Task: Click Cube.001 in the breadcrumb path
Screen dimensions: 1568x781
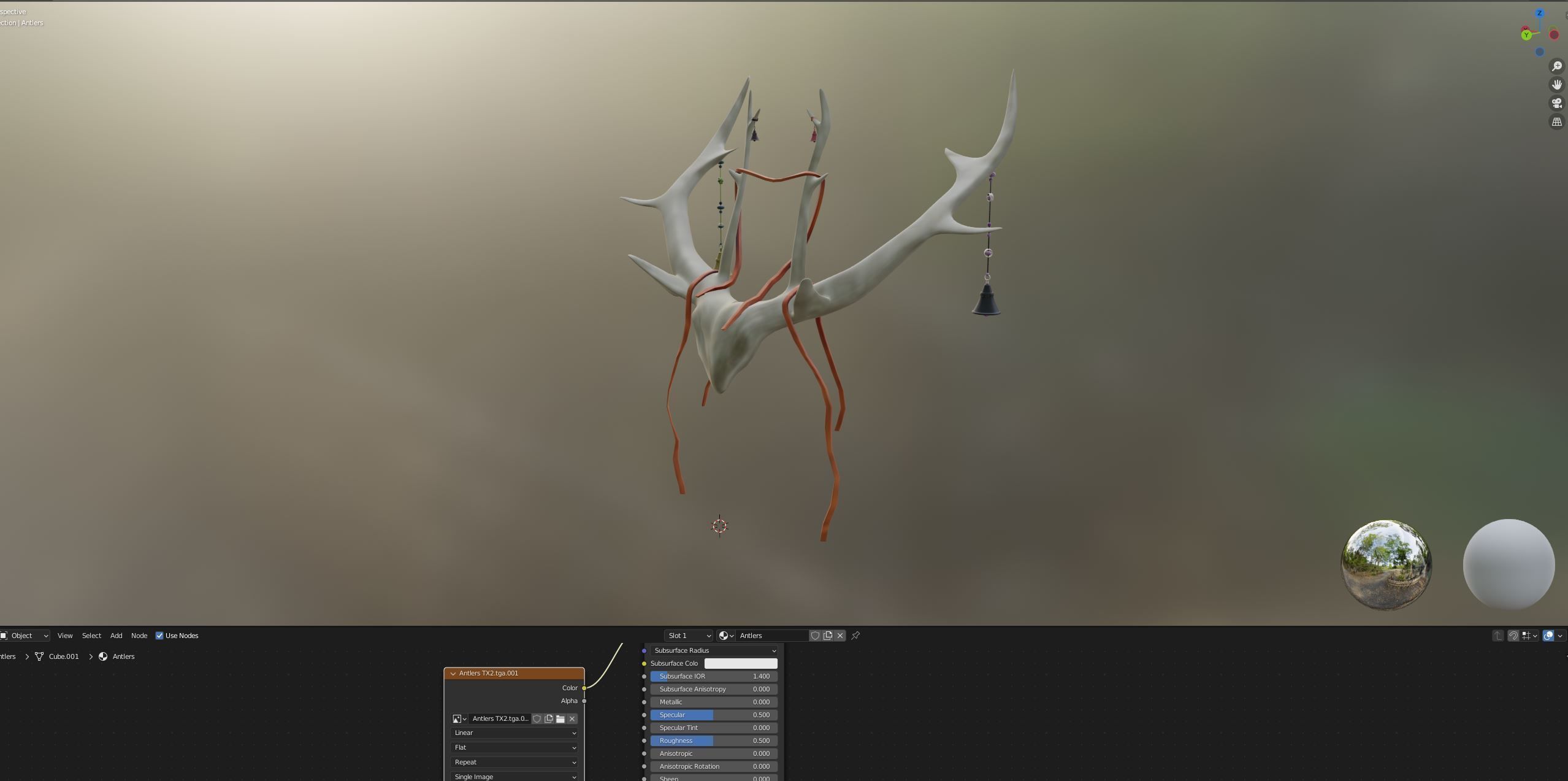Action: click(x=64, y=656)
